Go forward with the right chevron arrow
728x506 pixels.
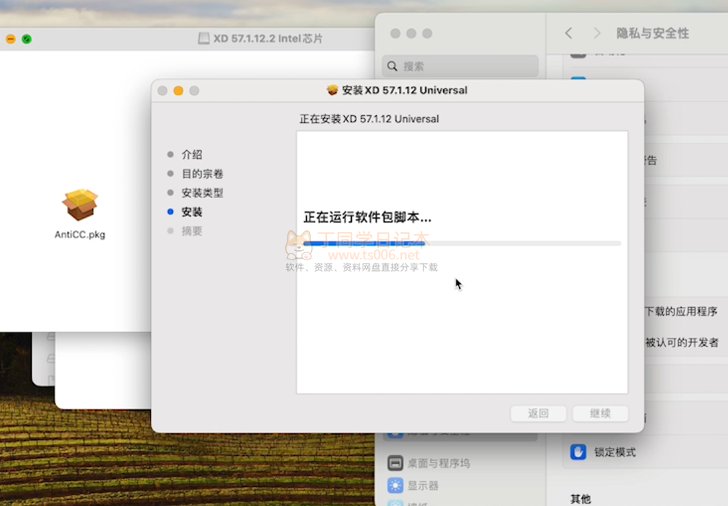(x=597, y=33)
